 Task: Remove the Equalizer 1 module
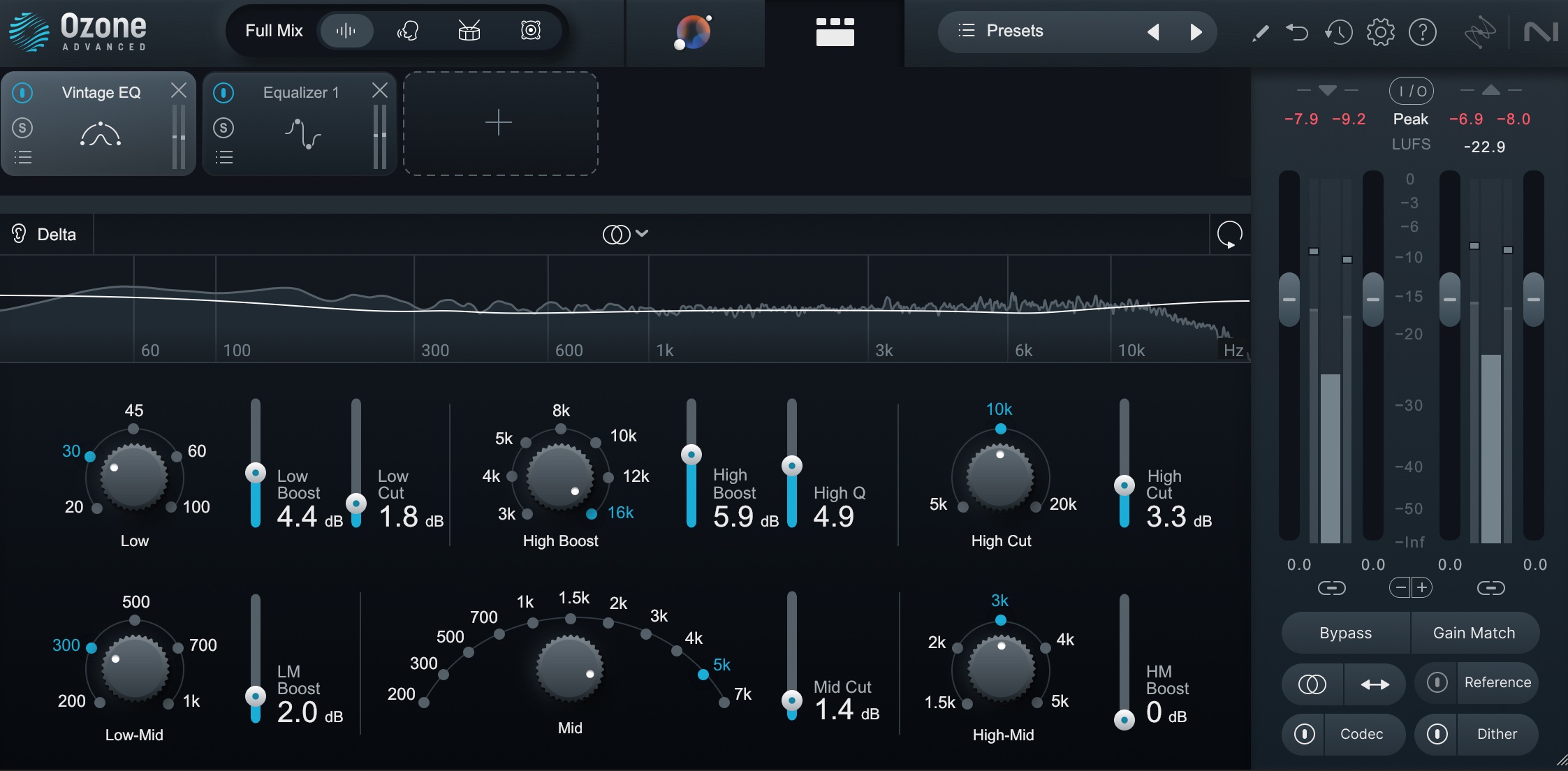tap(380, 90)
